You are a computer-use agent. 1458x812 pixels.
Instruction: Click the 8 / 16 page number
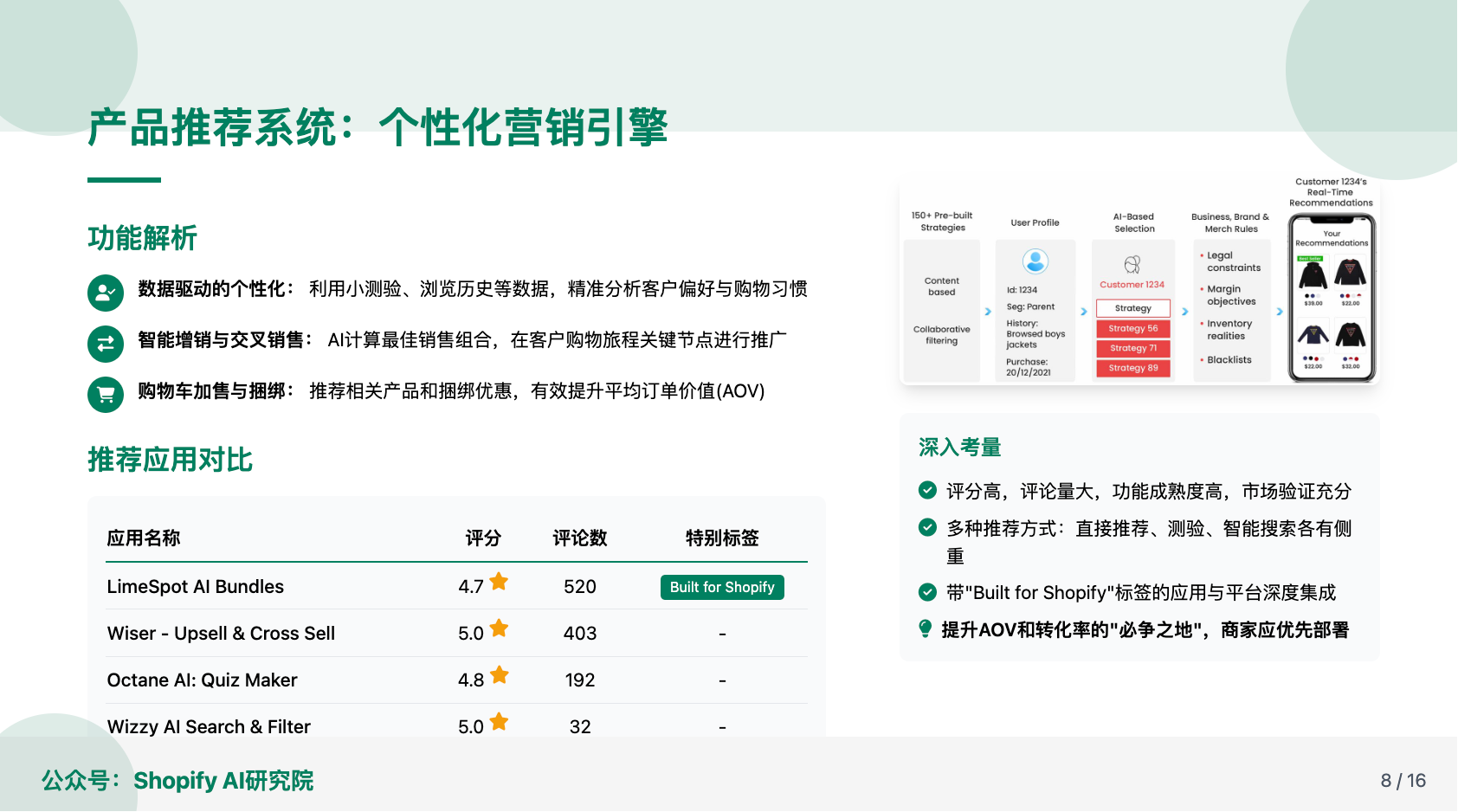[1403, 781]
